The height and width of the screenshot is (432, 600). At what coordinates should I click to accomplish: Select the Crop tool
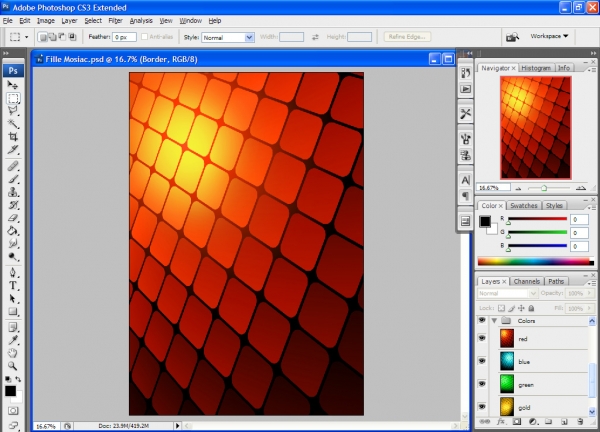13,137
